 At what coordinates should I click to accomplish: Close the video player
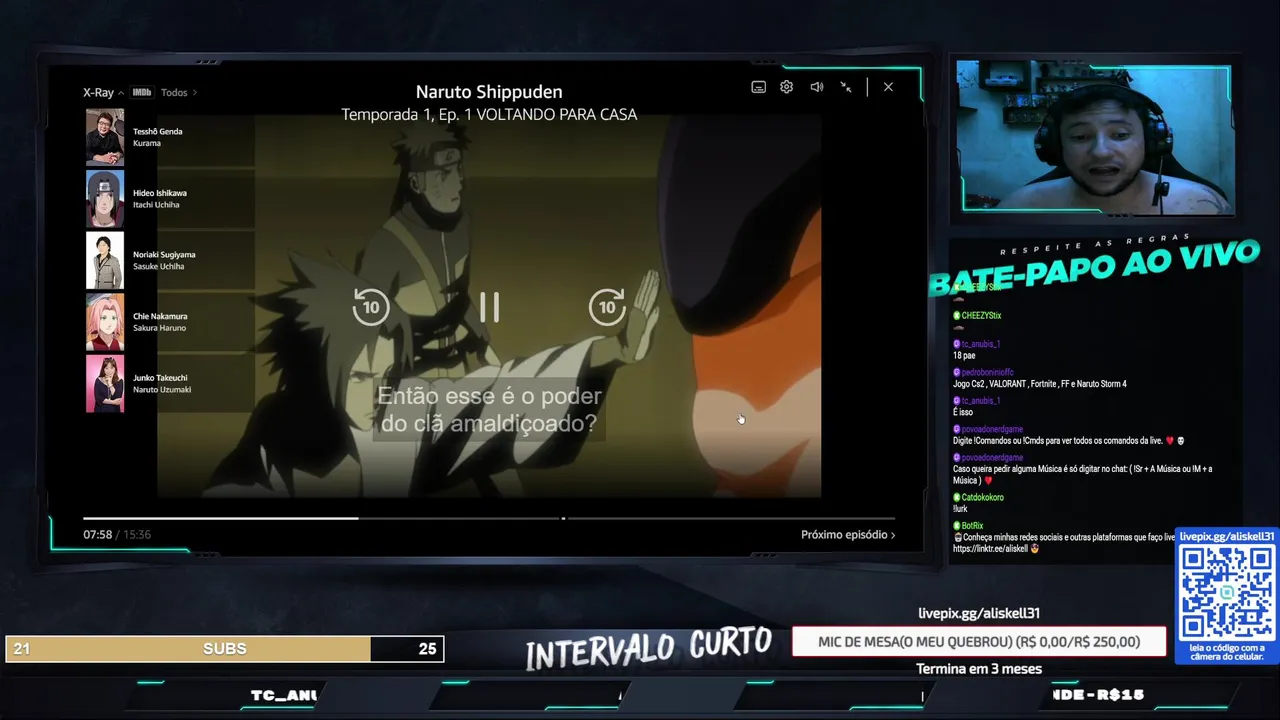pyautogui.click(x=888, y=87)
